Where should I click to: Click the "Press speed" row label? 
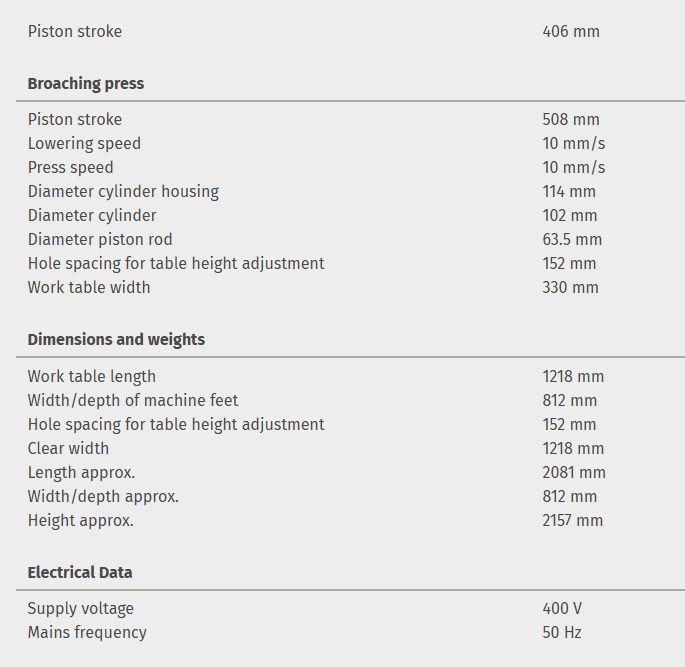tap(70, 168)
